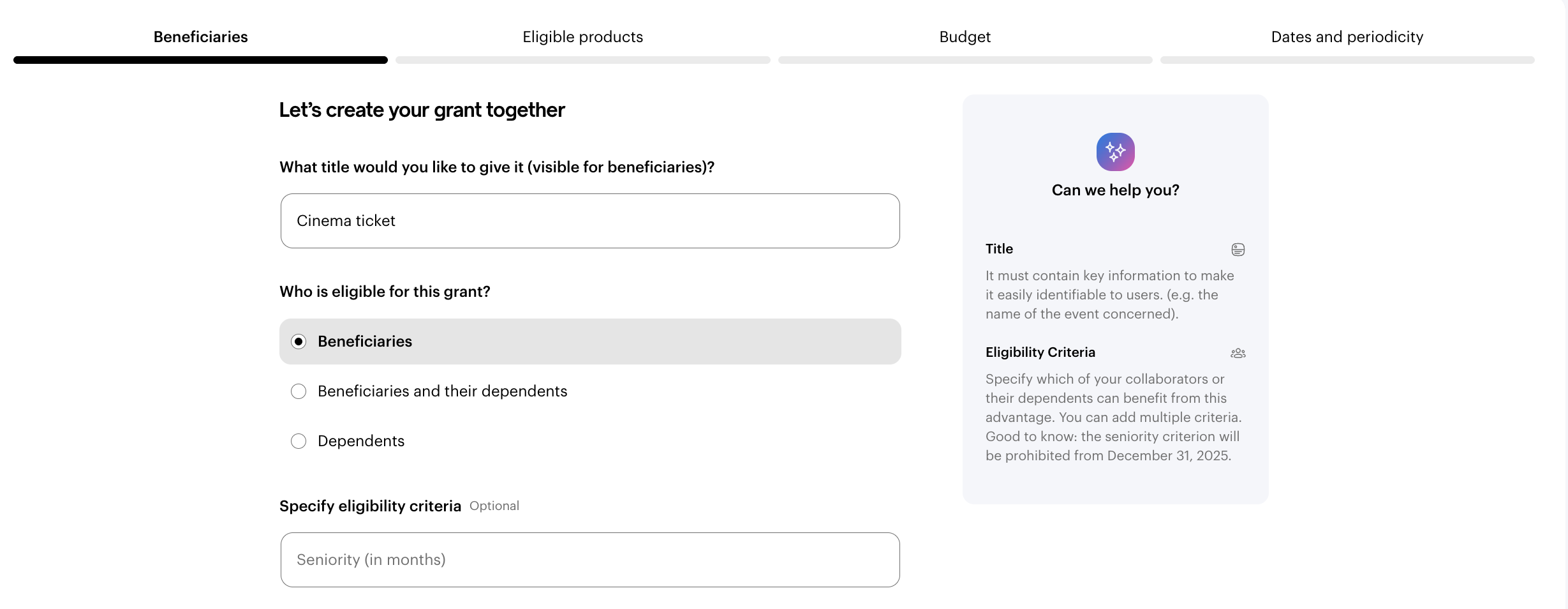Click the Dates and periodicity progress bar

[1347, 60]
